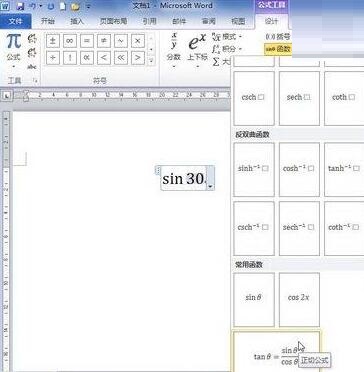
Task: Click the Save icon in quick access toolbar
Action: click(20, 6)
